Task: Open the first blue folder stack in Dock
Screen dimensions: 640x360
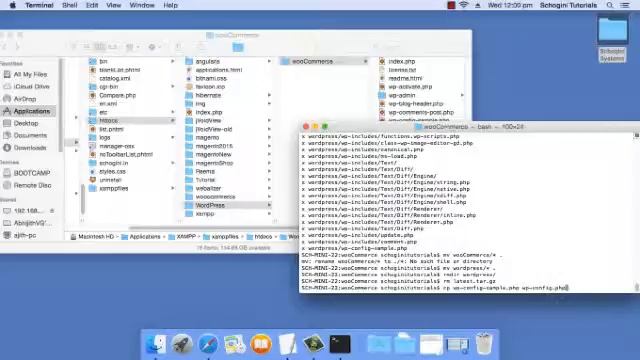Action: click(379, 344)
